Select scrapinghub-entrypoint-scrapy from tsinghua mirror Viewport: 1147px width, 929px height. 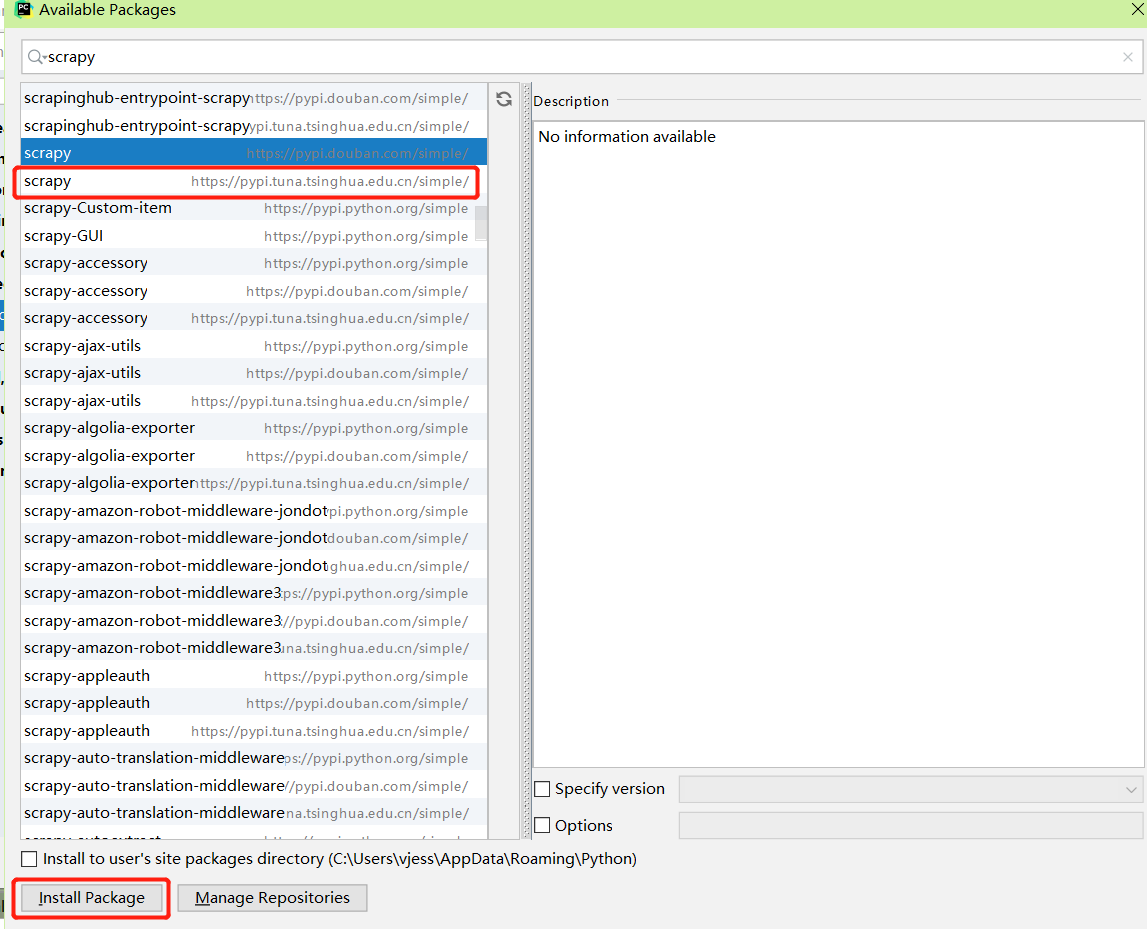tap(254, 126)
